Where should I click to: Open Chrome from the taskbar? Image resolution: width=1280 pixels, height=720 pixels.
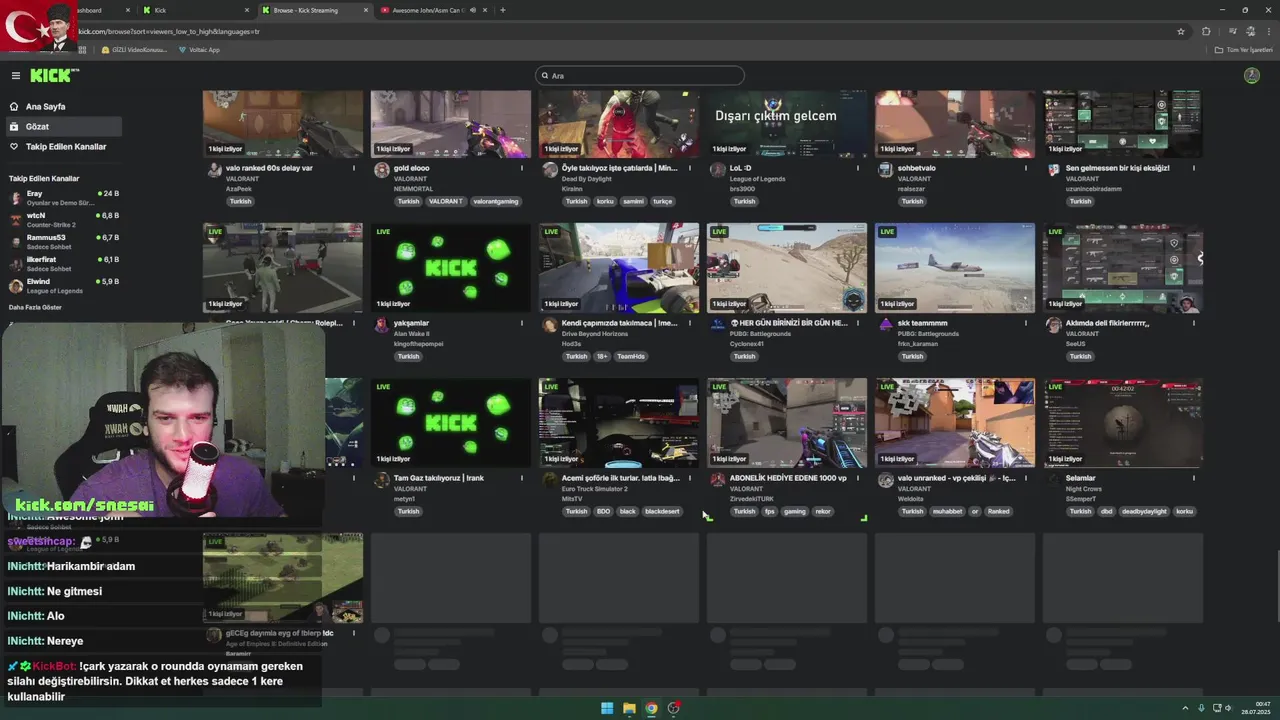tap(651, 708)
